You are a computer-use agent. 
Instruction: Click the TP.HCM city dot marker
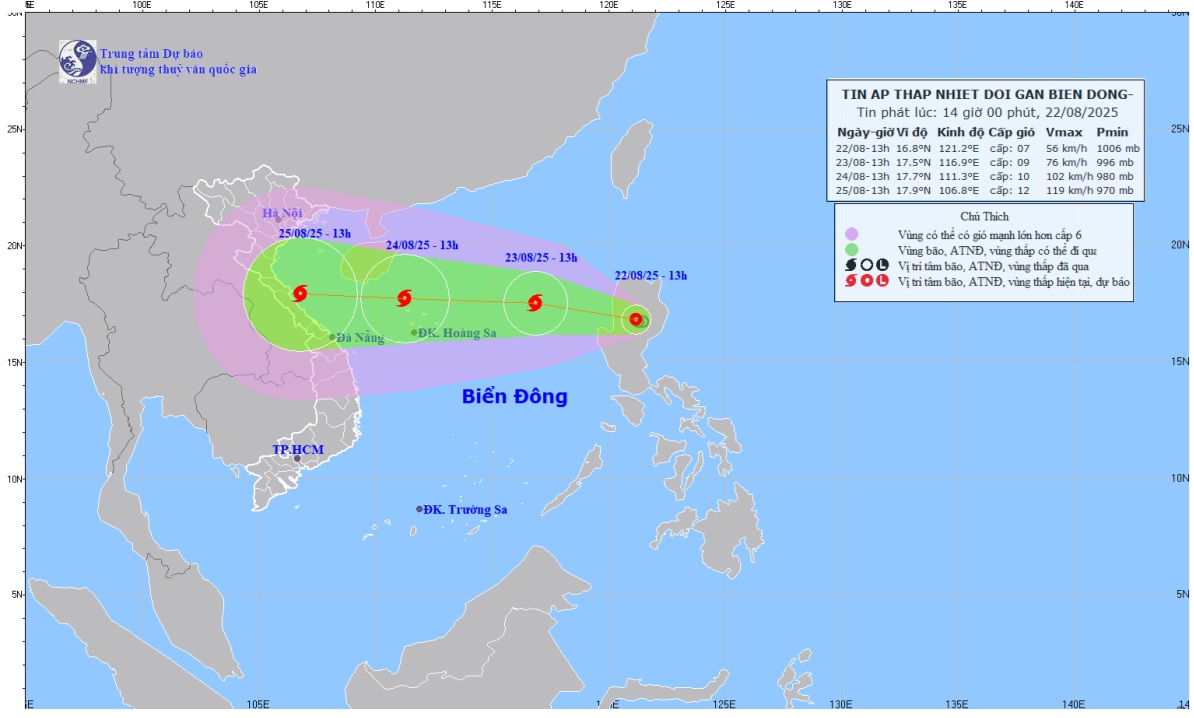(298, 458)
